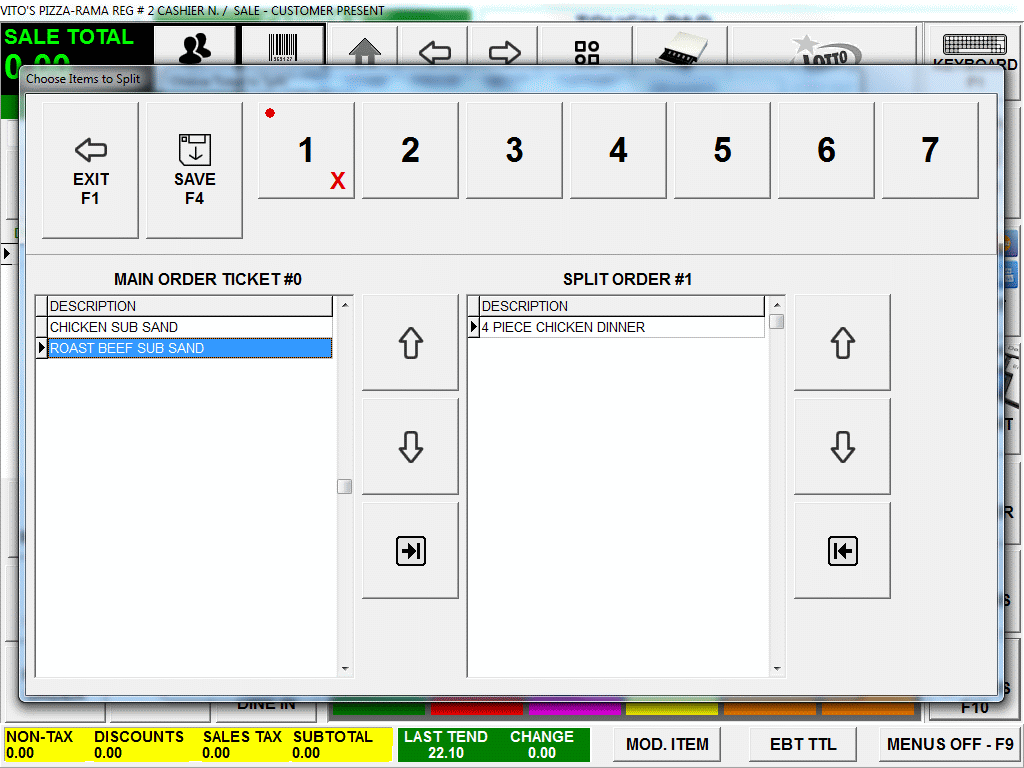Click main order up arrow button
Screen dimensions: 1024x768
tap(410, 343)
